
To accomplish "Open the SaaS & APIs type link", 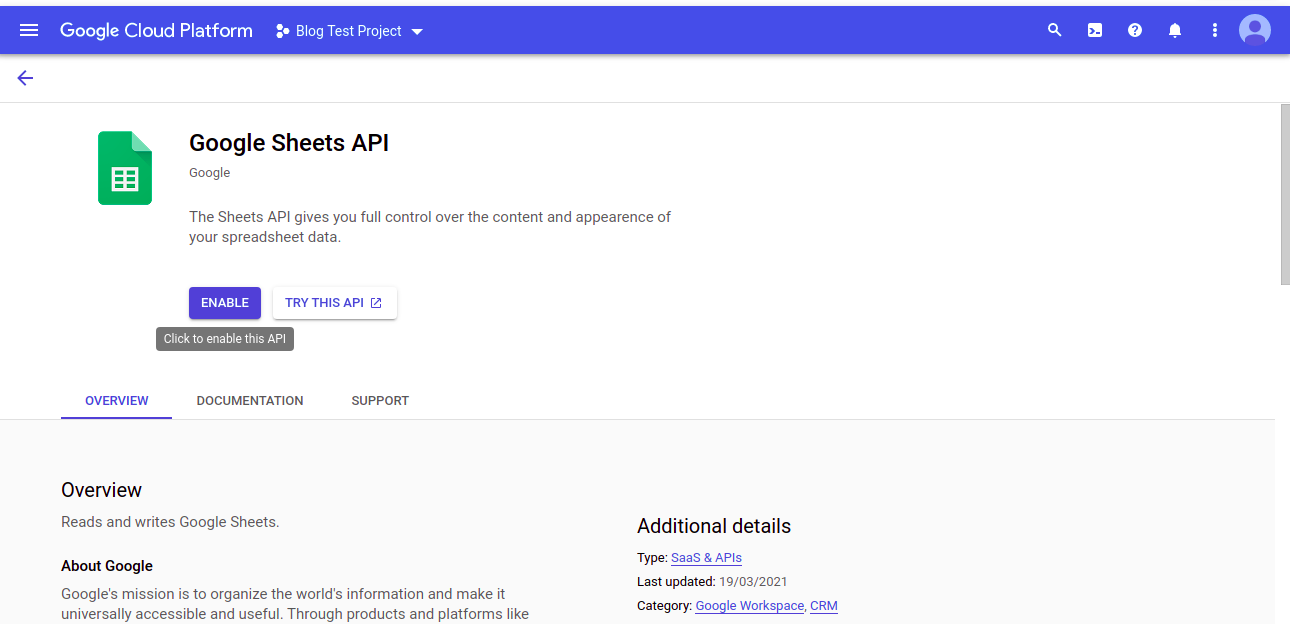I will tap(706, 558).
